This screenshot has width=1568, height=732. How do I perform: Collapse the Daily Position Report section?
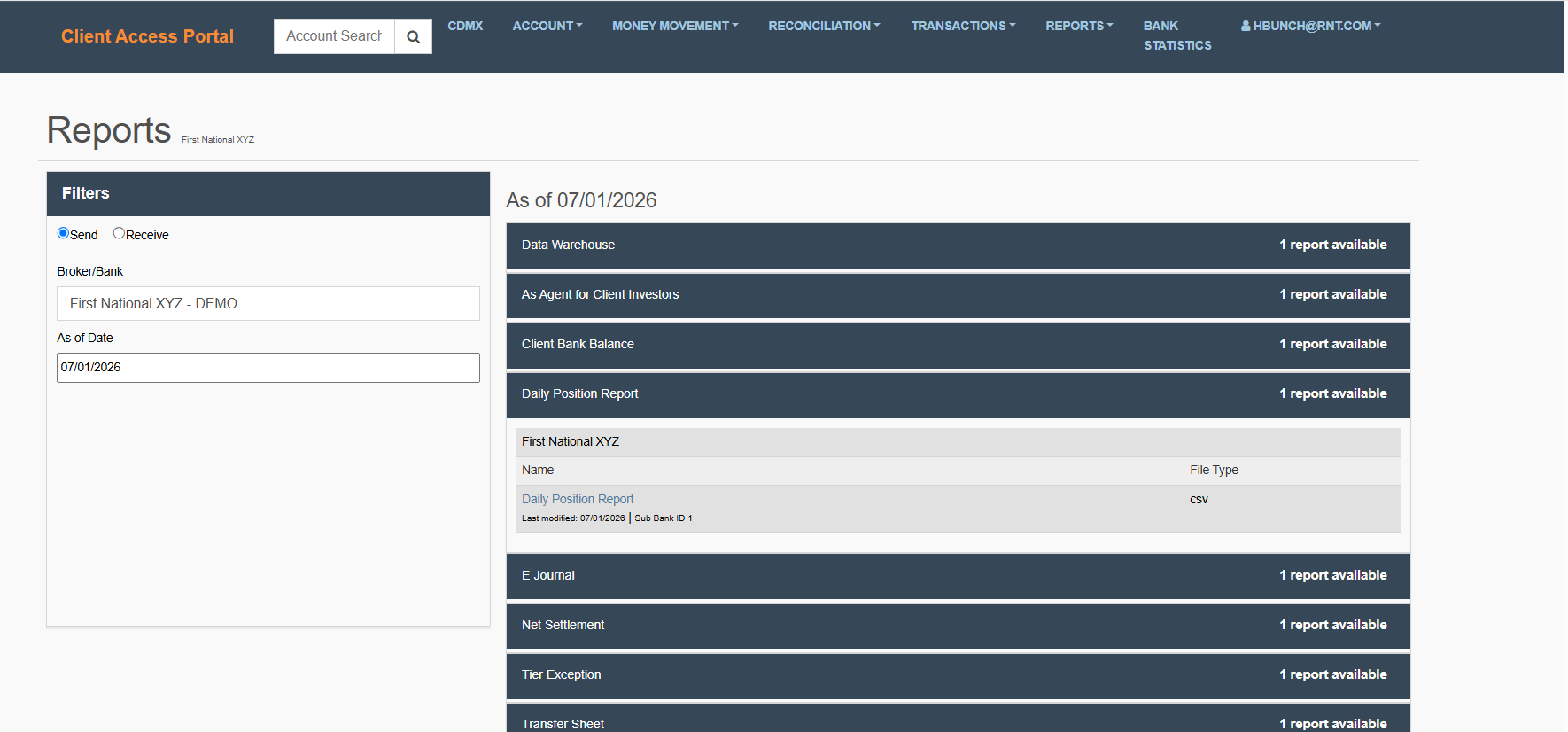tap(958, 394)
